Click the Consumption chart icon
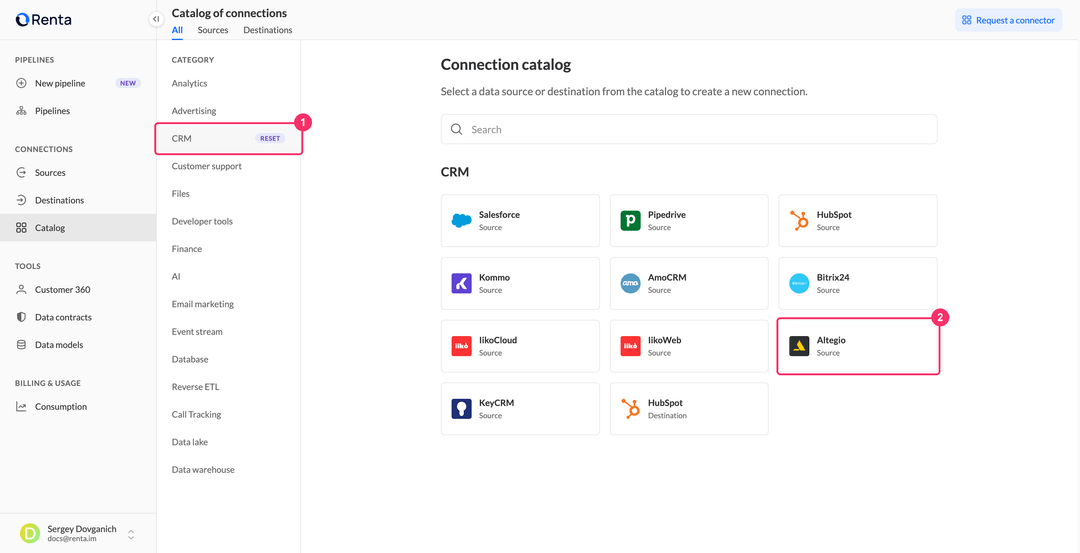 (21, 407)
